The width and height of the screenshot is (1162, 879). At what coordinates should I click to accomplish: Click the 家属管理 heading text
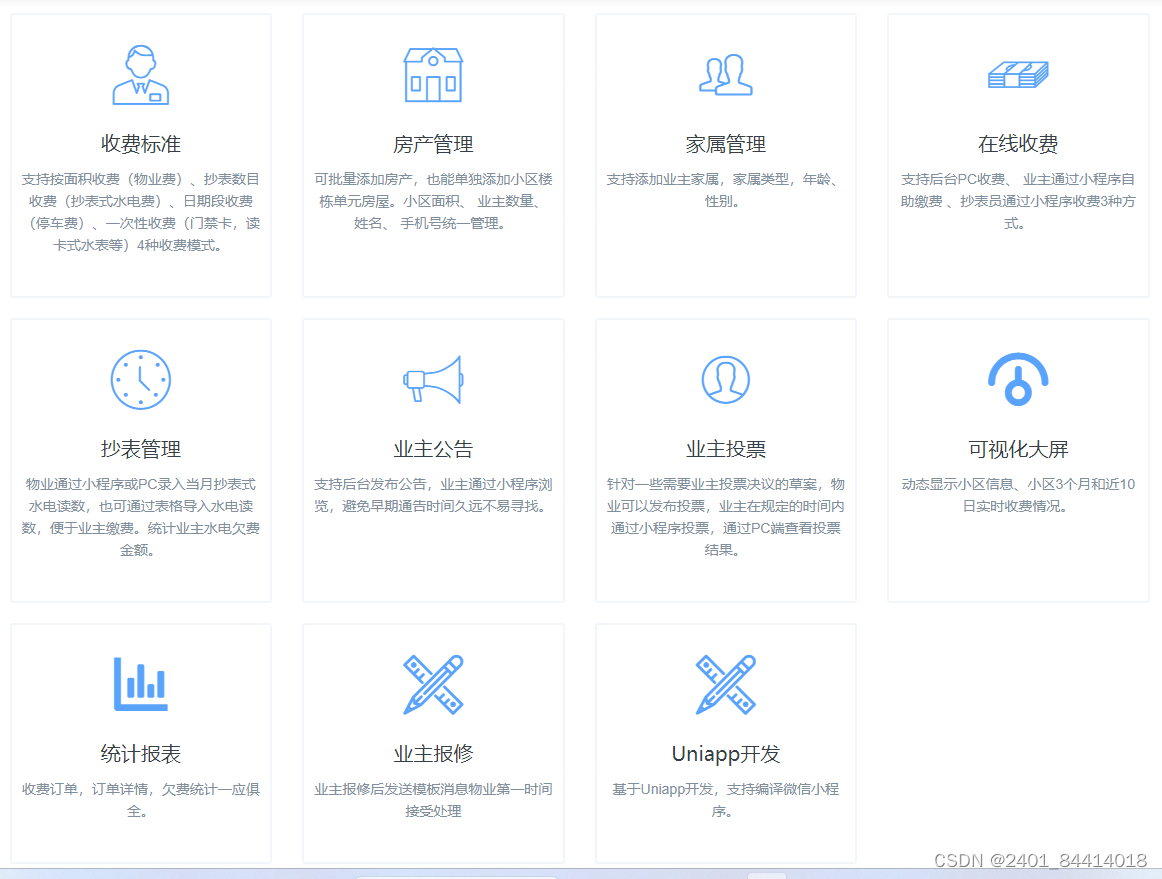[x=725, y=143]
